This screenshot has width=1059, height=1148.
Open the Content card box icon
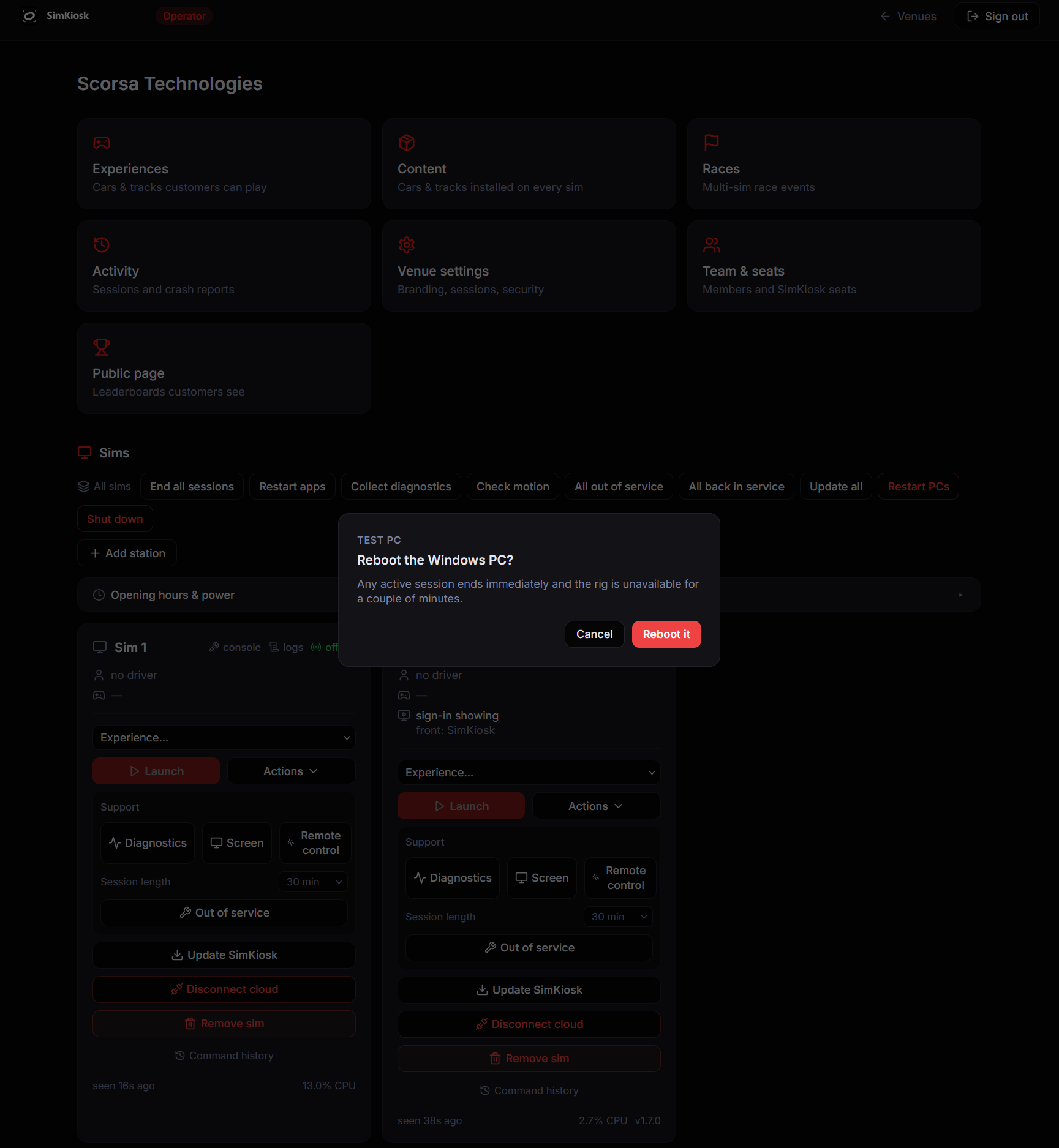407,143
